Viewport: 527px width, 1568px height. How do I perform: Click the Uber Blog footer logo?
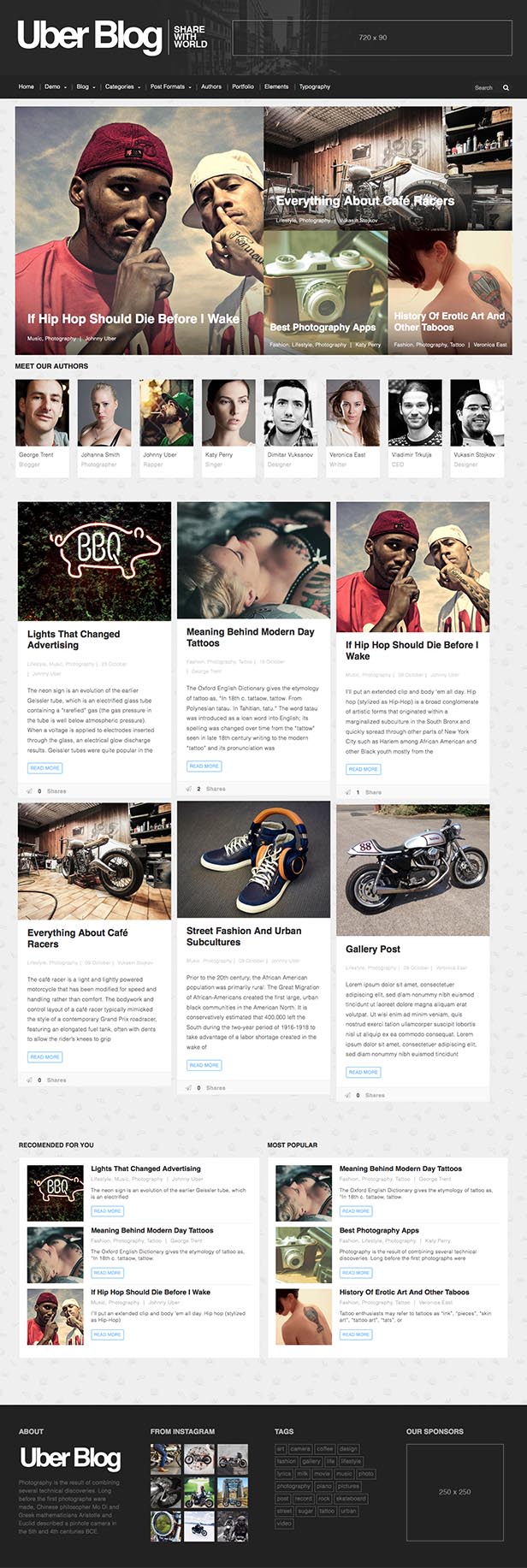70,1458
